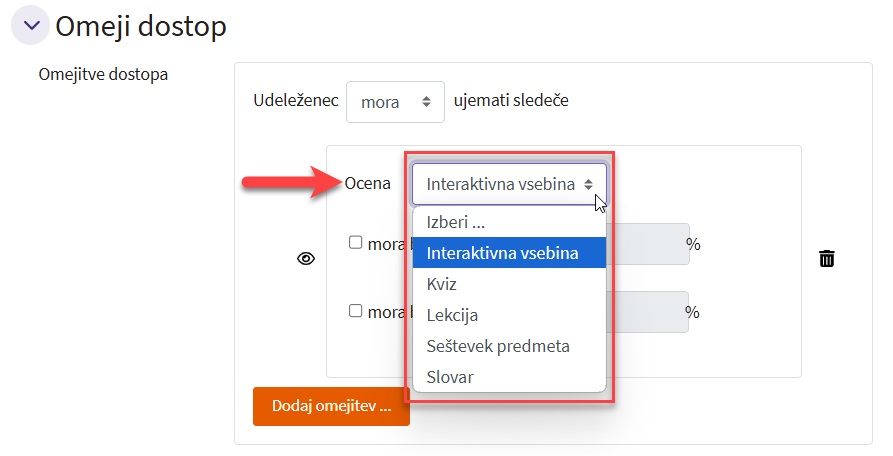
Task: Click the "ujemati sledeče" text
Action: pos(511,101)
